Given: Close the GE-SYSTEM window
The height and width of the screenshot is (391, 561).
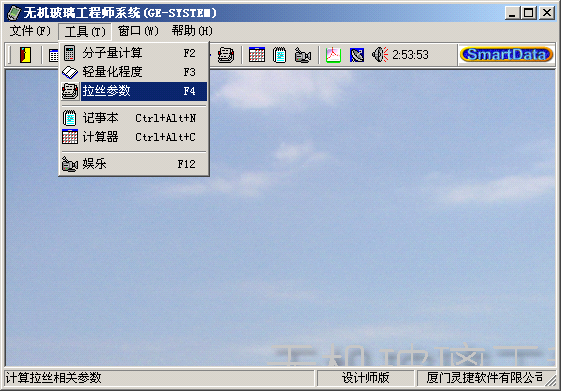Looking at the screenshot, I should [x=547, y=13].
